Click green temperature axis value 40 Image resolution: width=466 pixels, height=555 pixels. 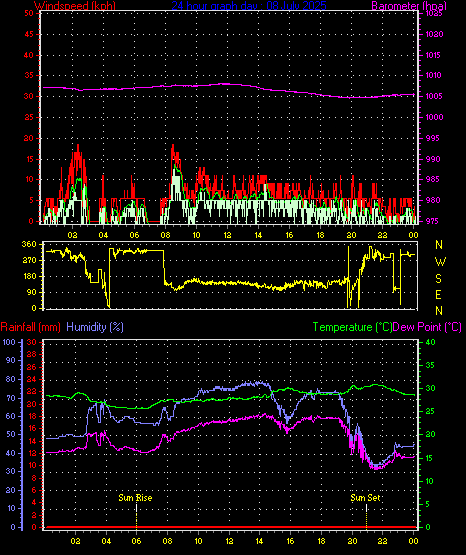tap(430, 342)
